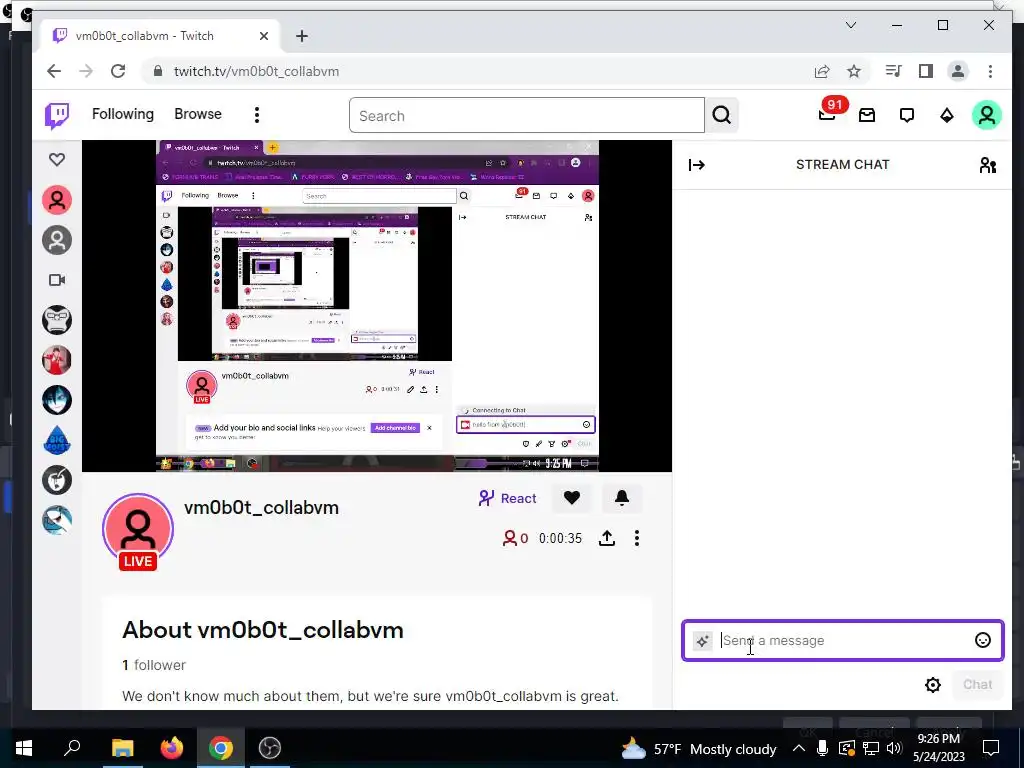
Task: Select the vm0b0t_collabvm - Twitch browser tab
Action: click(161, 36)
